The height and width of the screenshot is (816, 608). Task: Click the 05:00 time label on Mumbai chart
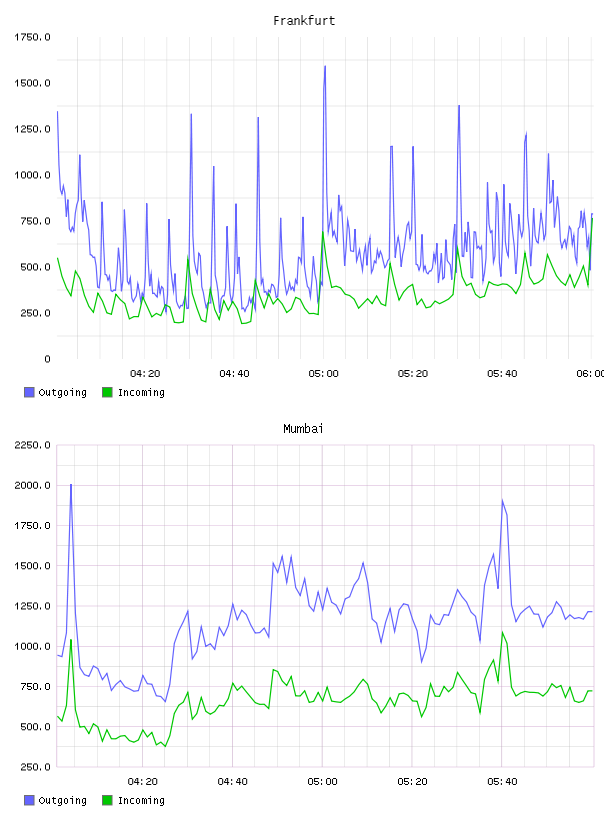pyautogui.click(x=322, y=781)
